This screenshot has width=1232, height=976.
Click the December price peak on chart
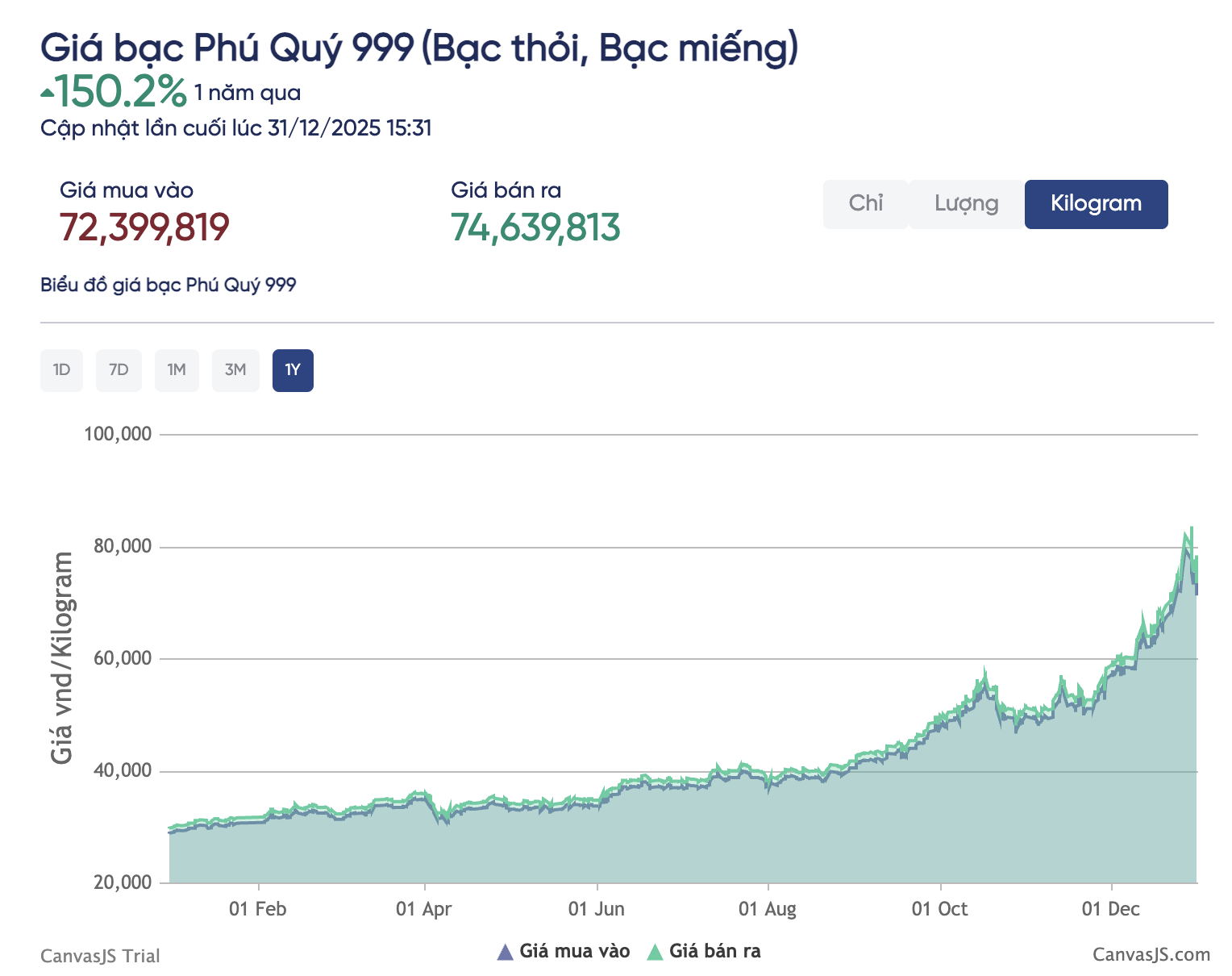(1190, 531)
